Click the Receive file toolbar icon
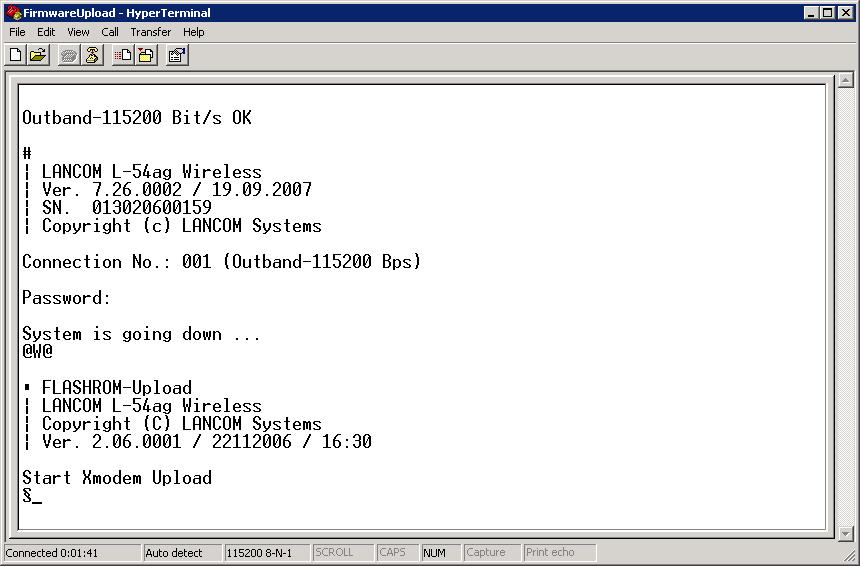Viewport: 860px width, 566px height. [x=146, y=56]
